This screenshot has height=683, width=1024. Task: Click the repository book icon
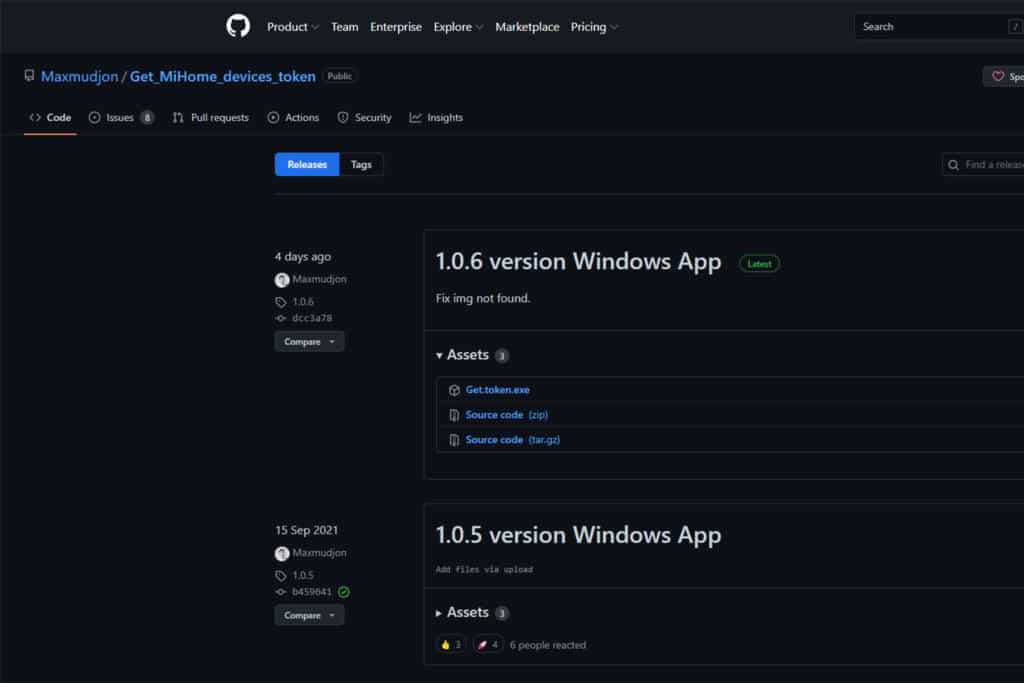point(29,76)
